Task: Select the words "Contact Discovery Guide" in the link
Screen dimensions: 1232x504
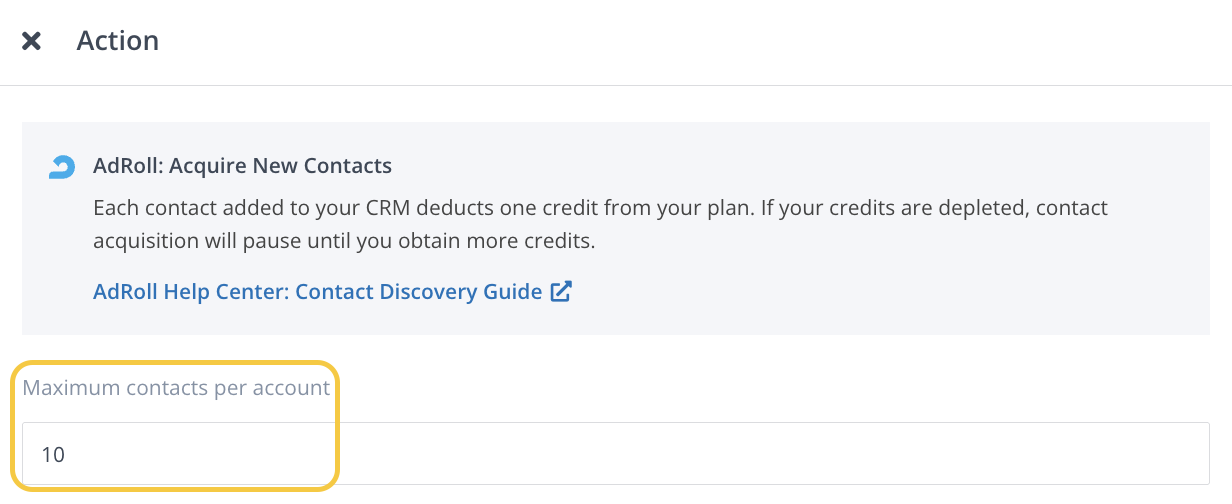Action: [x=419, y=292]
